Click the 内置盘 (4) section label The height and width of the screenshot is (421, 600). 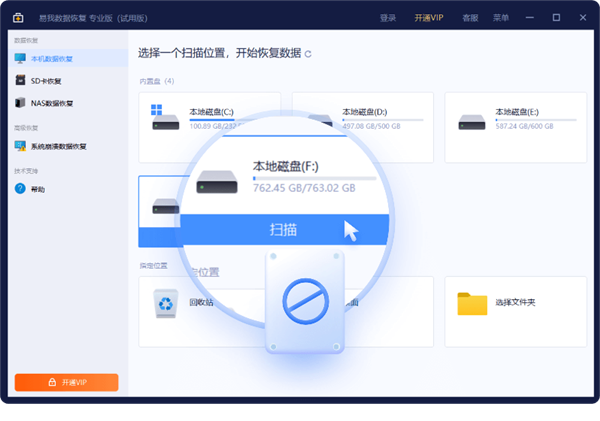click(x=157, y=81)
